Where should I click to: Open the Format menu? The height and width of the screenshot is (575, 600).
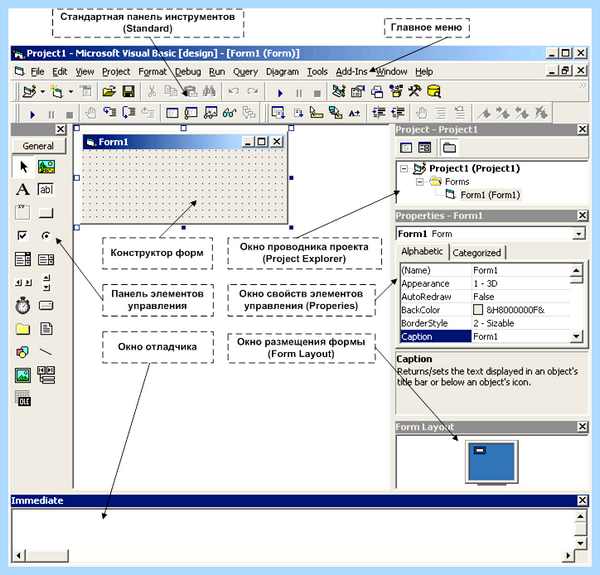(152, 72)
